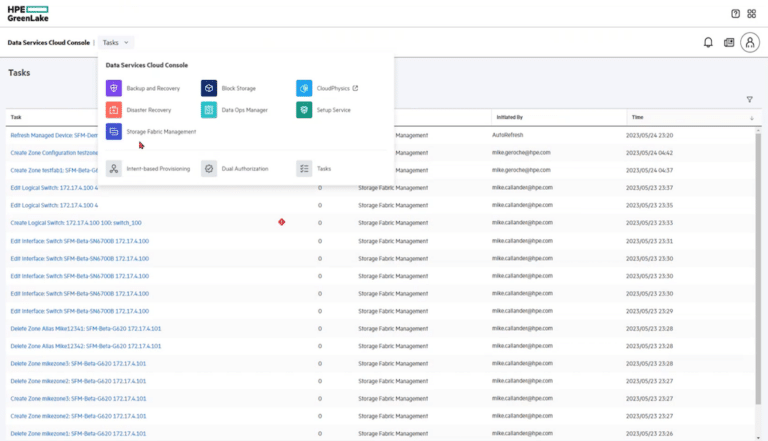
Task: Click the Tasks page heading
Action: point(19,73)
